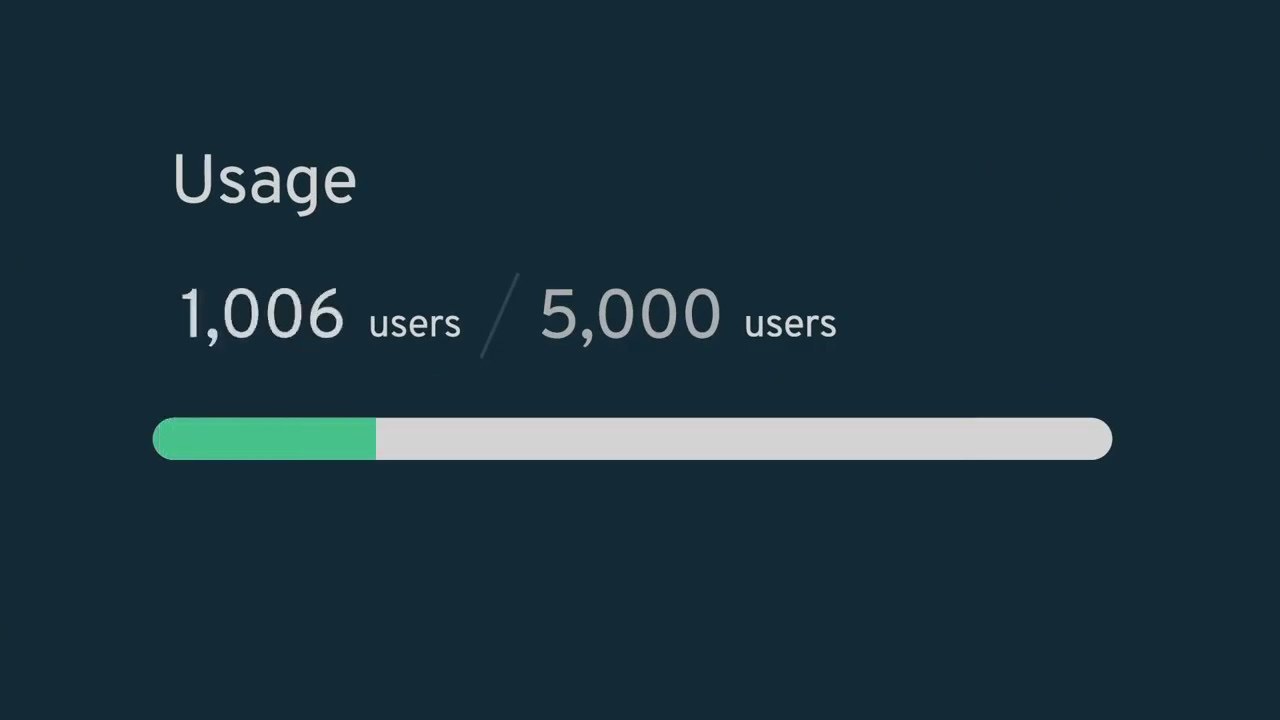This screenshot has width=1280, height=720.
Task: Click the 5,000 user limit number
Action: [630, 314]
